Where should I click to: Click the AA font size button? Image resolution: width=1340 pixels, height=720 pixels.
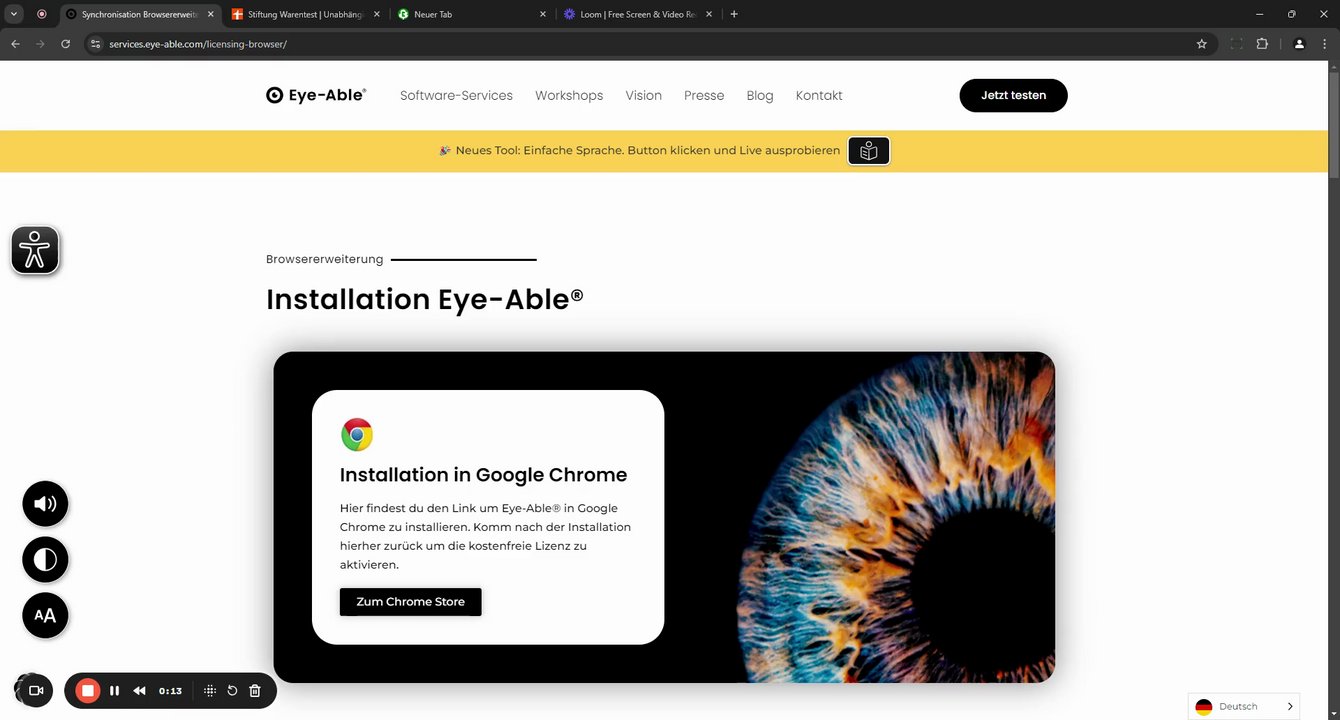45,615
